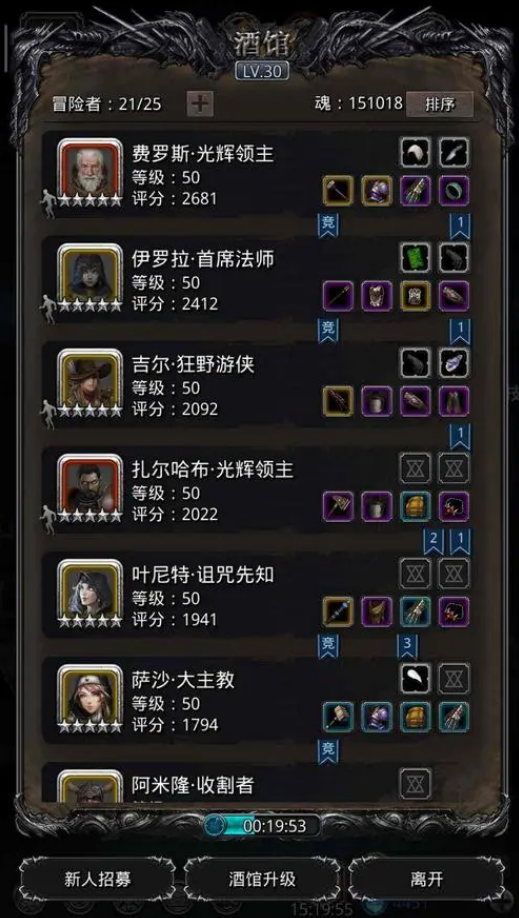
Task: Click the blue banner numbered 2
Action: coord(433,542)
